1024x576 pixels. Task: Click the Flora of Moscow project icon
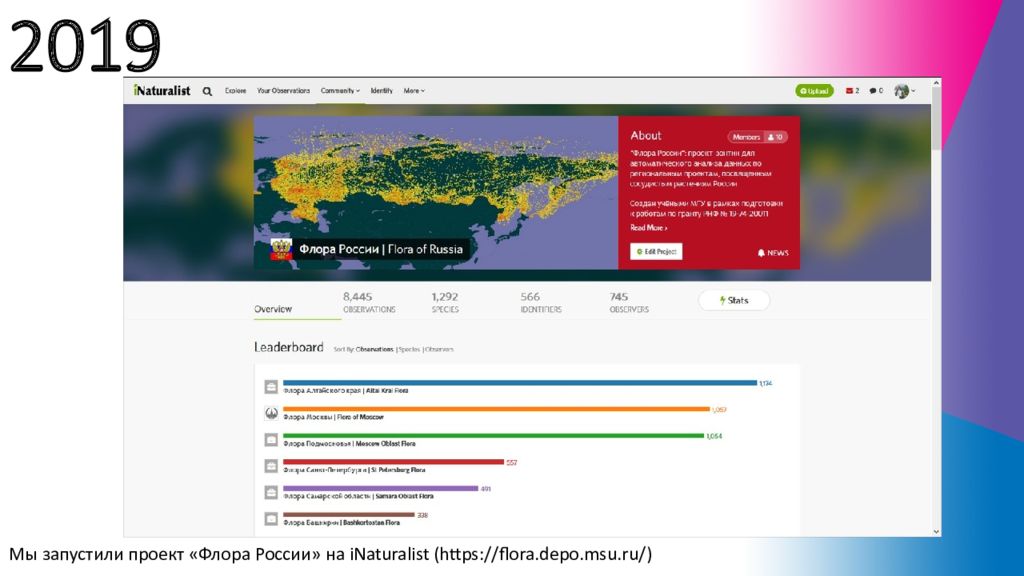pyautogui.click(x=271, y=413)
